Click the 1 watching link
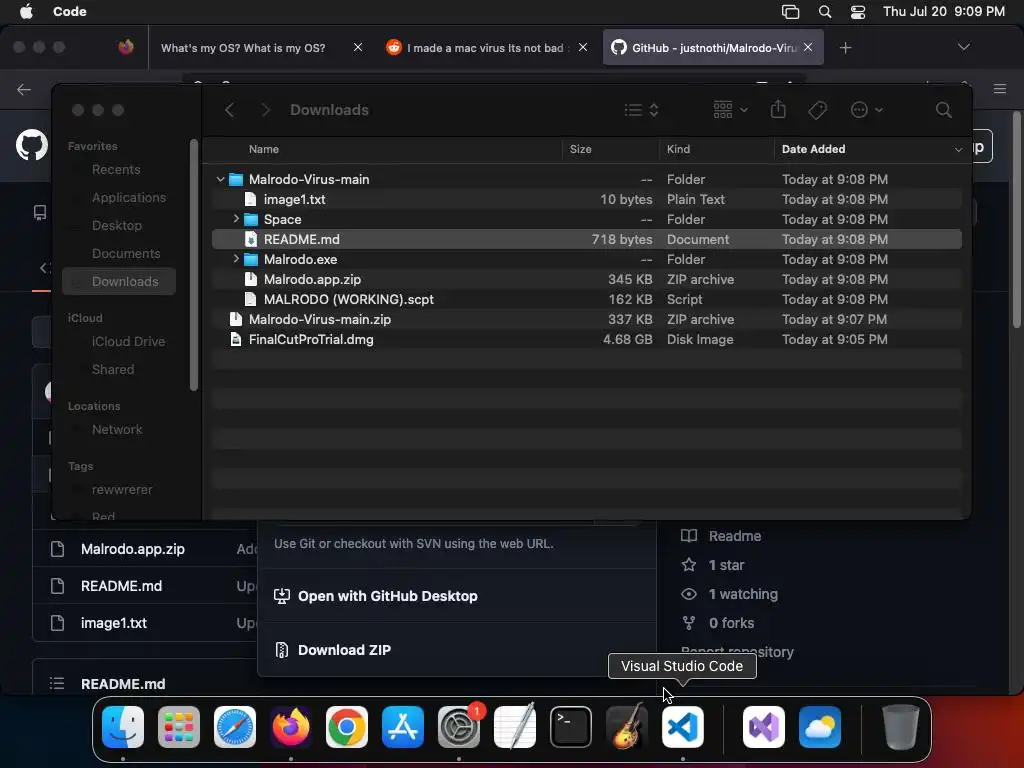The height and width of the screenshot is (768, 1024). pos(743,594)
